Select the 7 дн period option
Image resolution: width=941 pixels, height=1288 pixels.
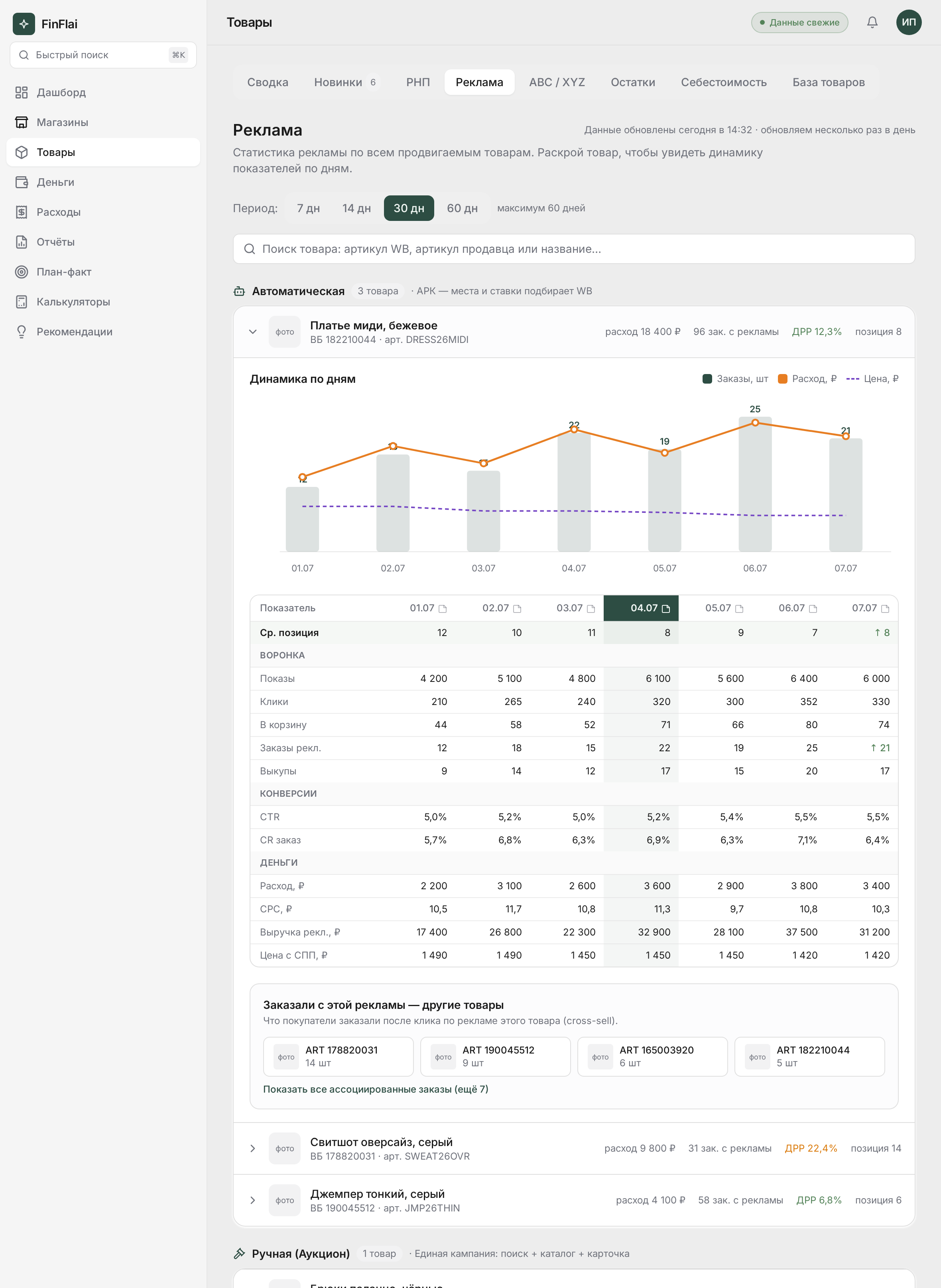(x=308, y=208)
